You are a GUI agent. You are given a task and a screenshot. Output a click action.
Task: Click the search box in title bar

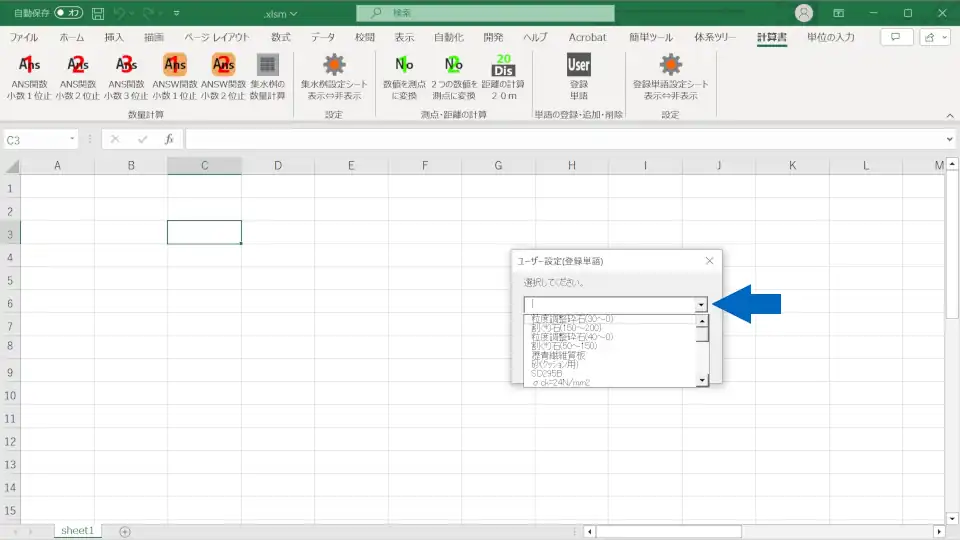(486, 13)
